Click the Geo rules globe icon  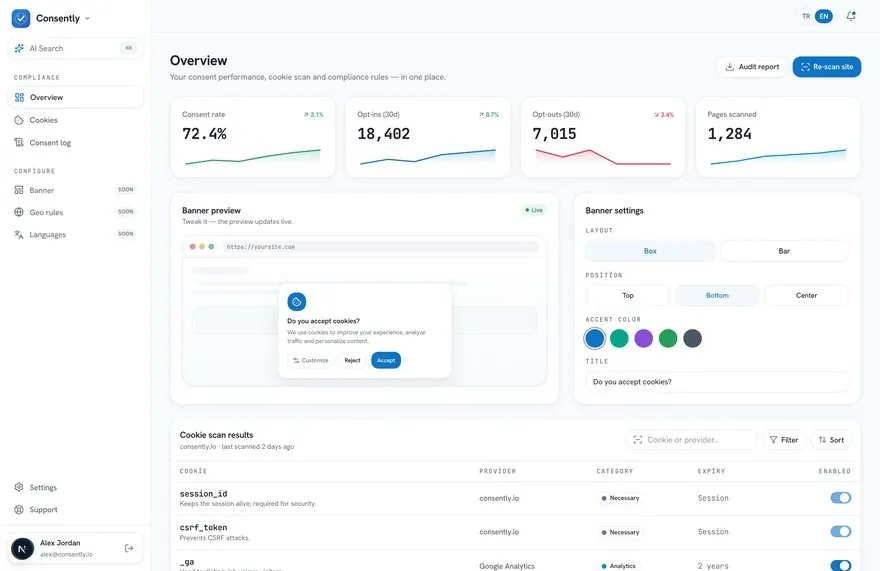click(x=19, y=212)
